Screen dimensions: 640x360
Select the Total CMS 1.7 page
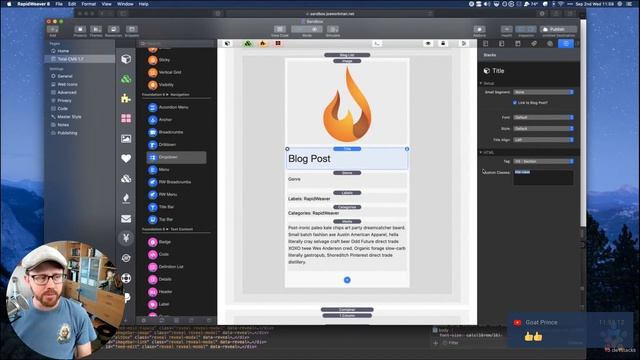point(80,59)
